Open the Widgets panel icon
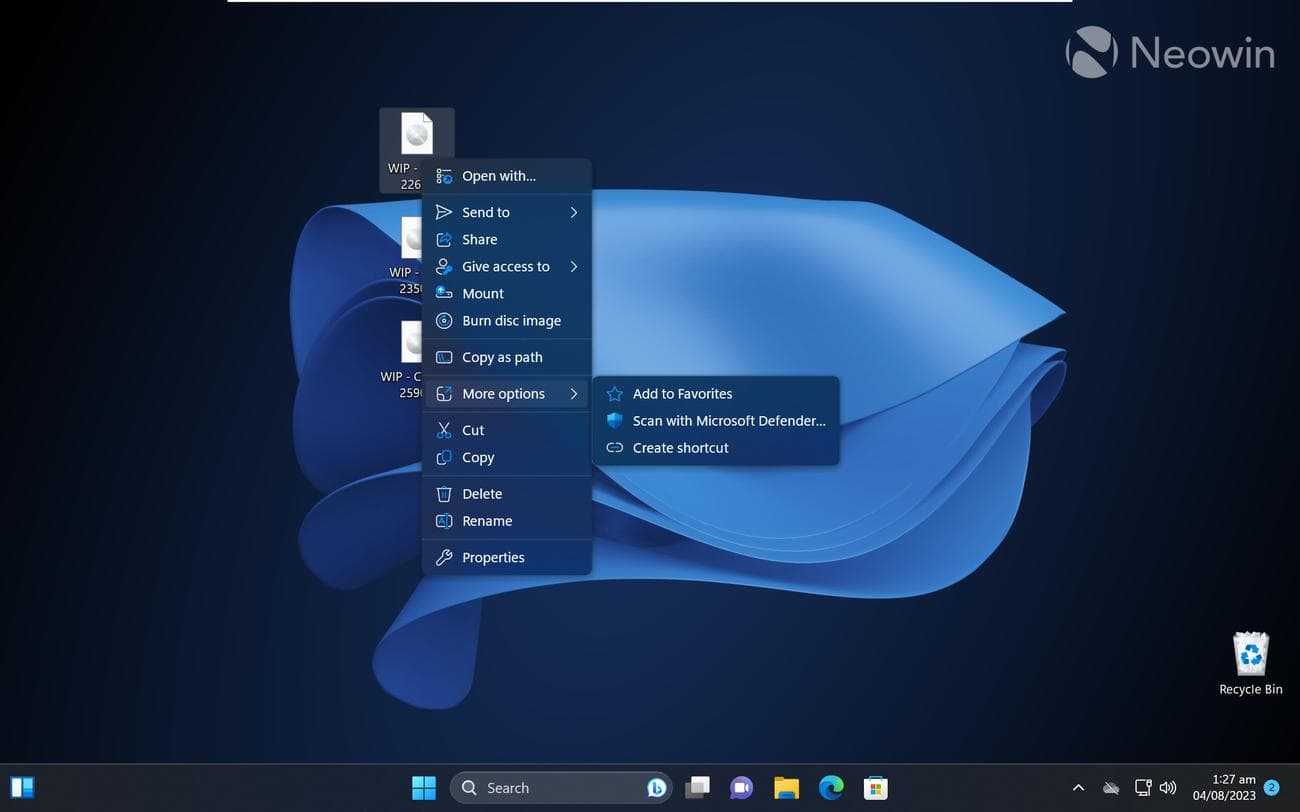The width and height of the screenshot is (1300, 812). pos(22,788)
